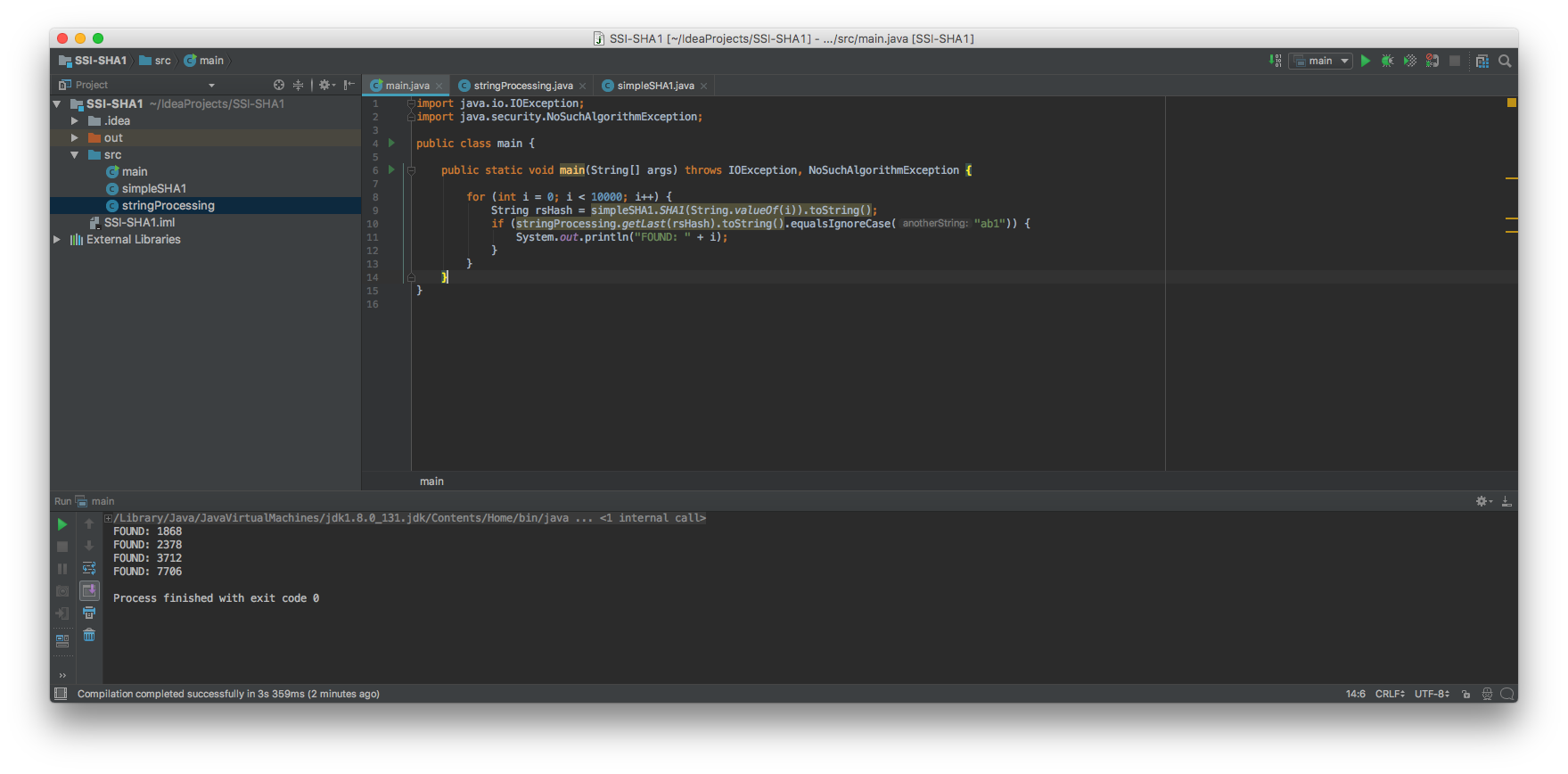1568x774 pixels.
Task: Run main with the green toolbar arrow
Action: click(x=1366, y=61)
